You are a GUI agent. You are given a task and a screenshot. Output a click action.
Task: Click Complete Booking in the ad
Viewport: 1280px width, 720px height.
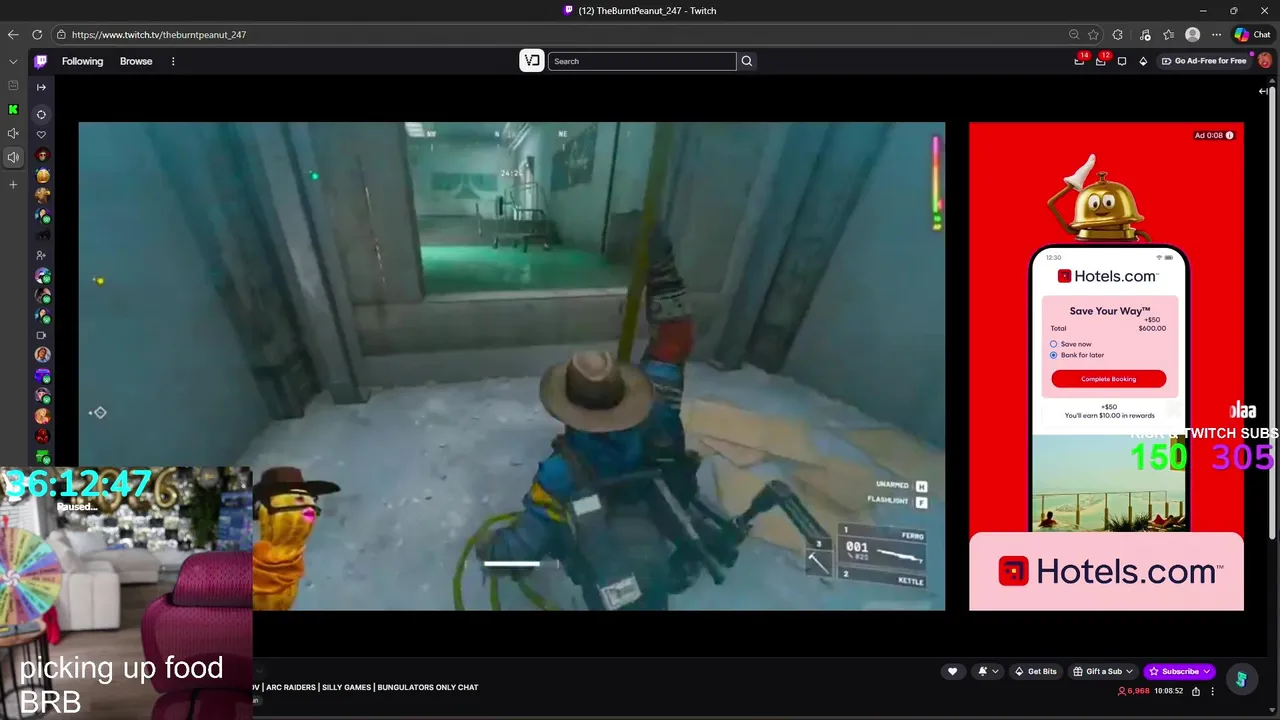[1108, 379]
